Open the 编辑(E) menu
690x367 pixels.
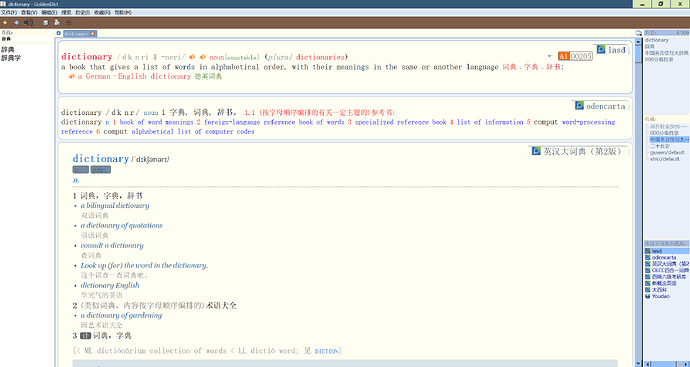tap(49, 13)
